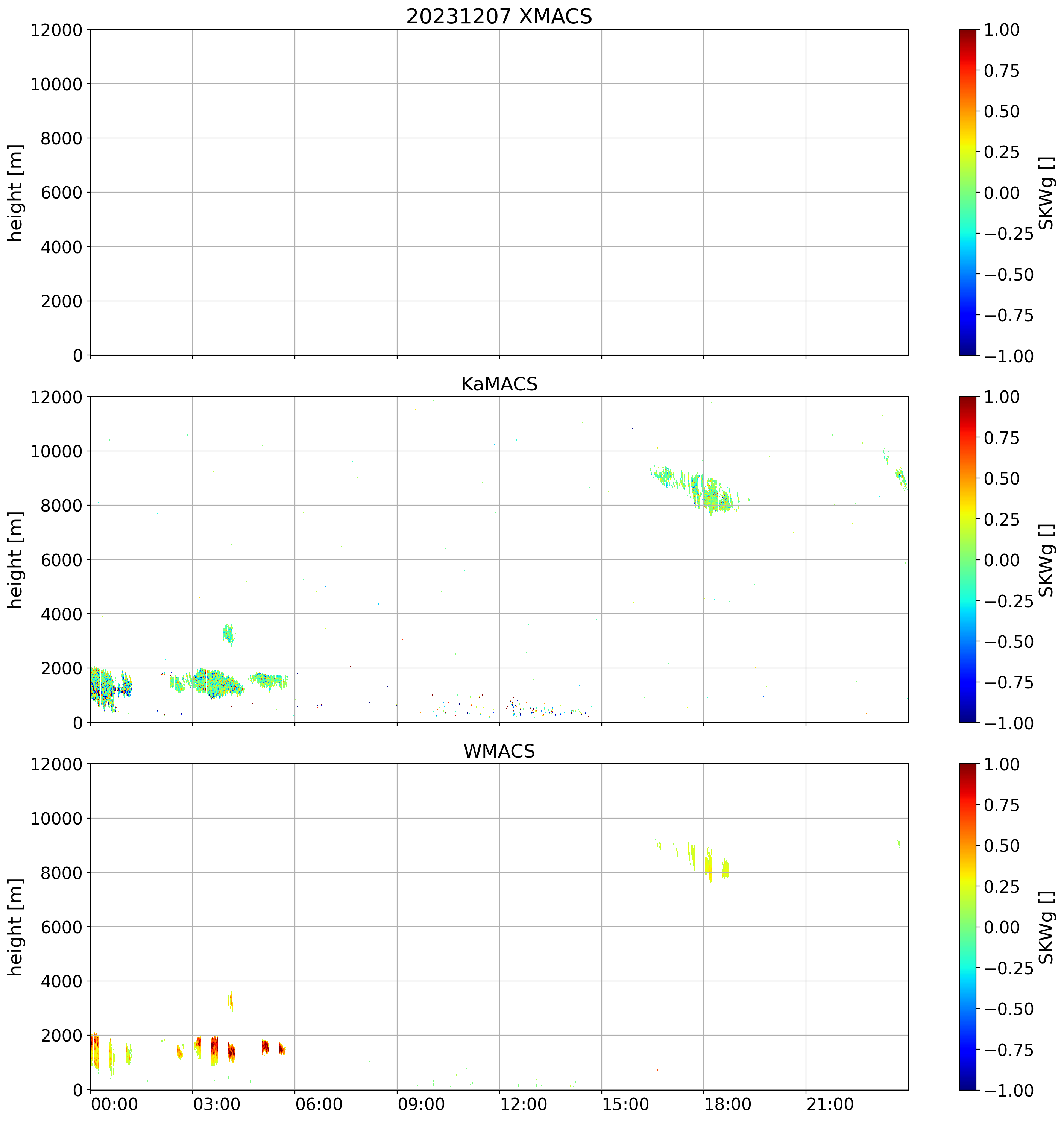Click the KaMACS panel colorbar
Viewport: 1064px width, 1121px height.
point(968,559)
